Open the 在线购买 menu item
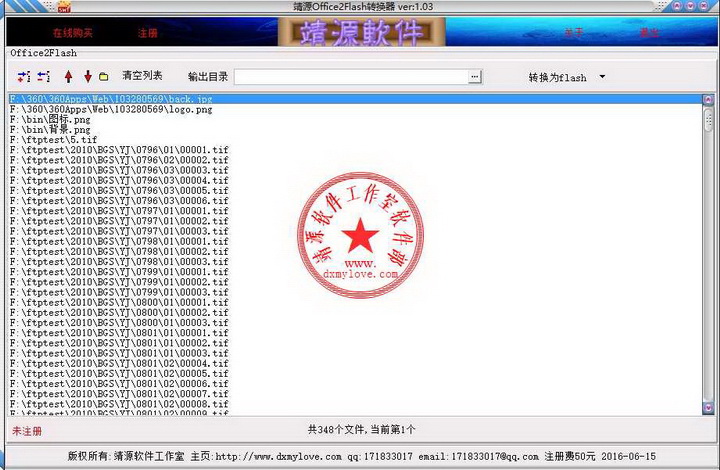Viewport: 720px width, 470px height. (x=73, y=33)
